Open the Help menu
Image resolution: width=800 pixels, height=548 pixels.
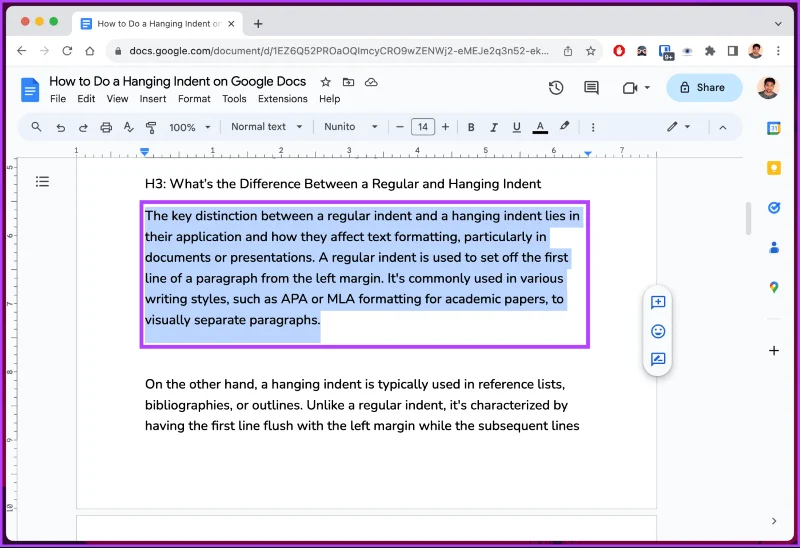click(x=330, y=99)
